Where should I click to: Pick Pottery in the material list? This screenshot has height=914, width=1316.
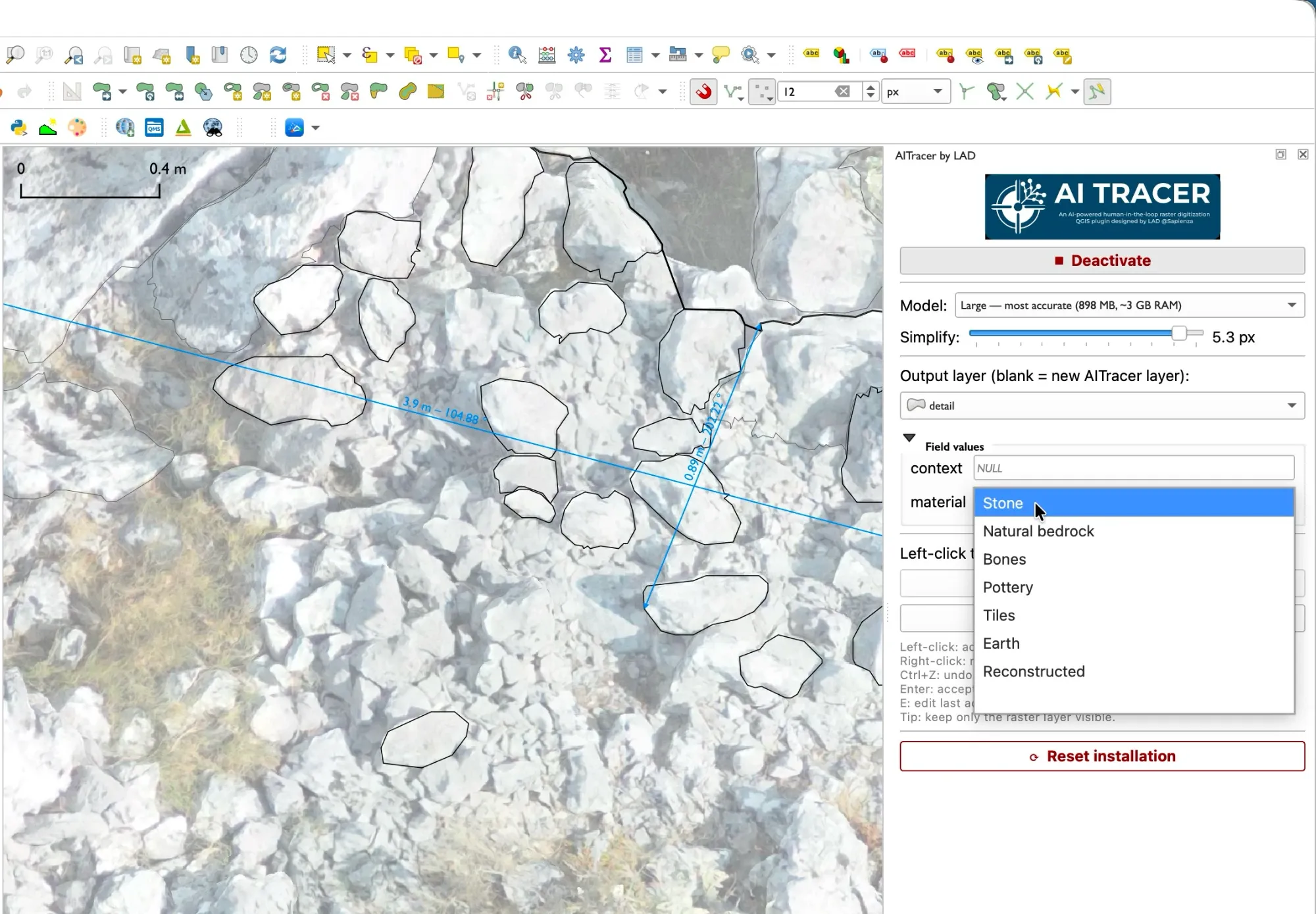click(x=1134, y=587)
